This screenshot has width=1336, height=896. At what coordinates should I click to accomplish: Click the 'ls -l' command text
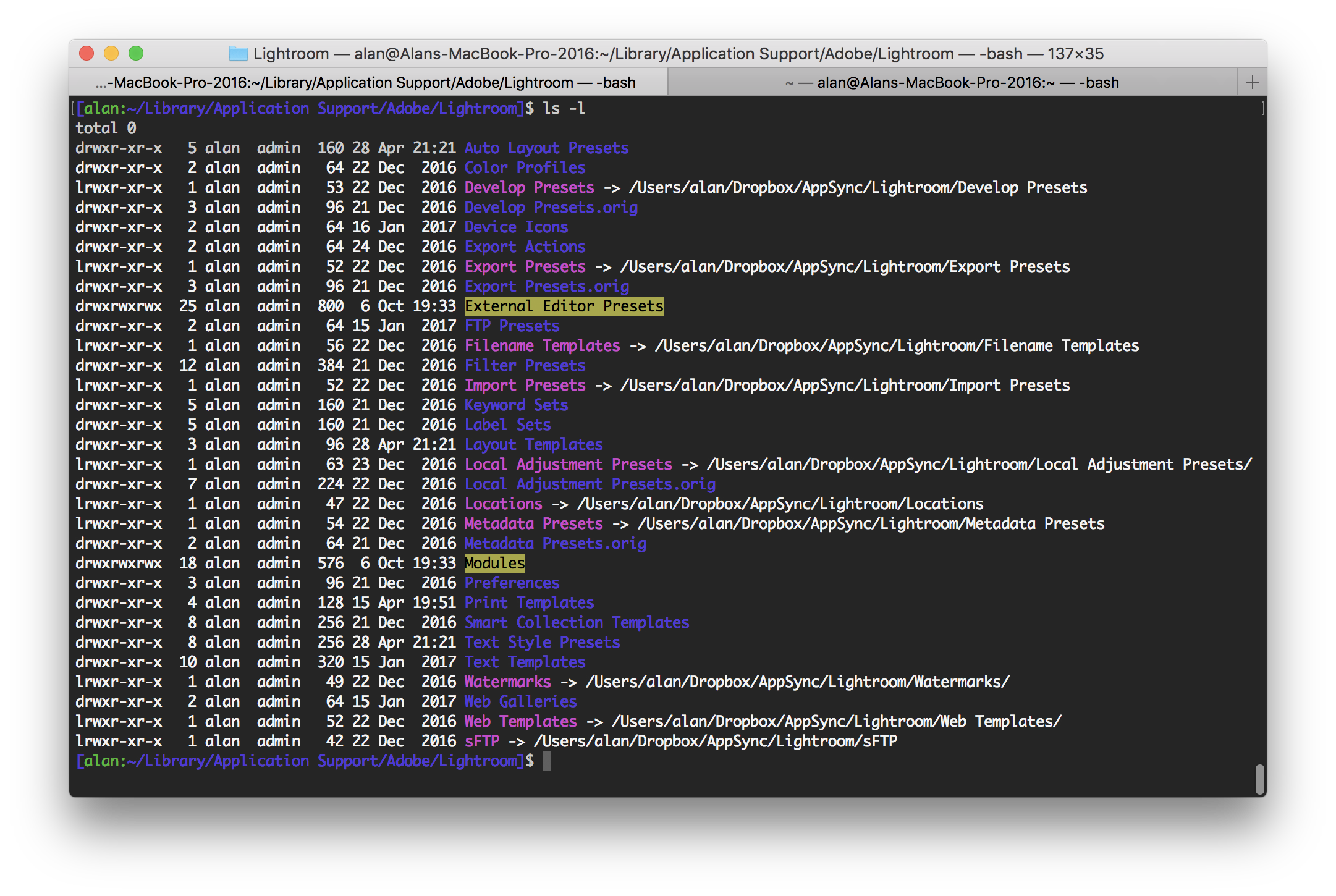pyautogui.click(x=564, y=108)
